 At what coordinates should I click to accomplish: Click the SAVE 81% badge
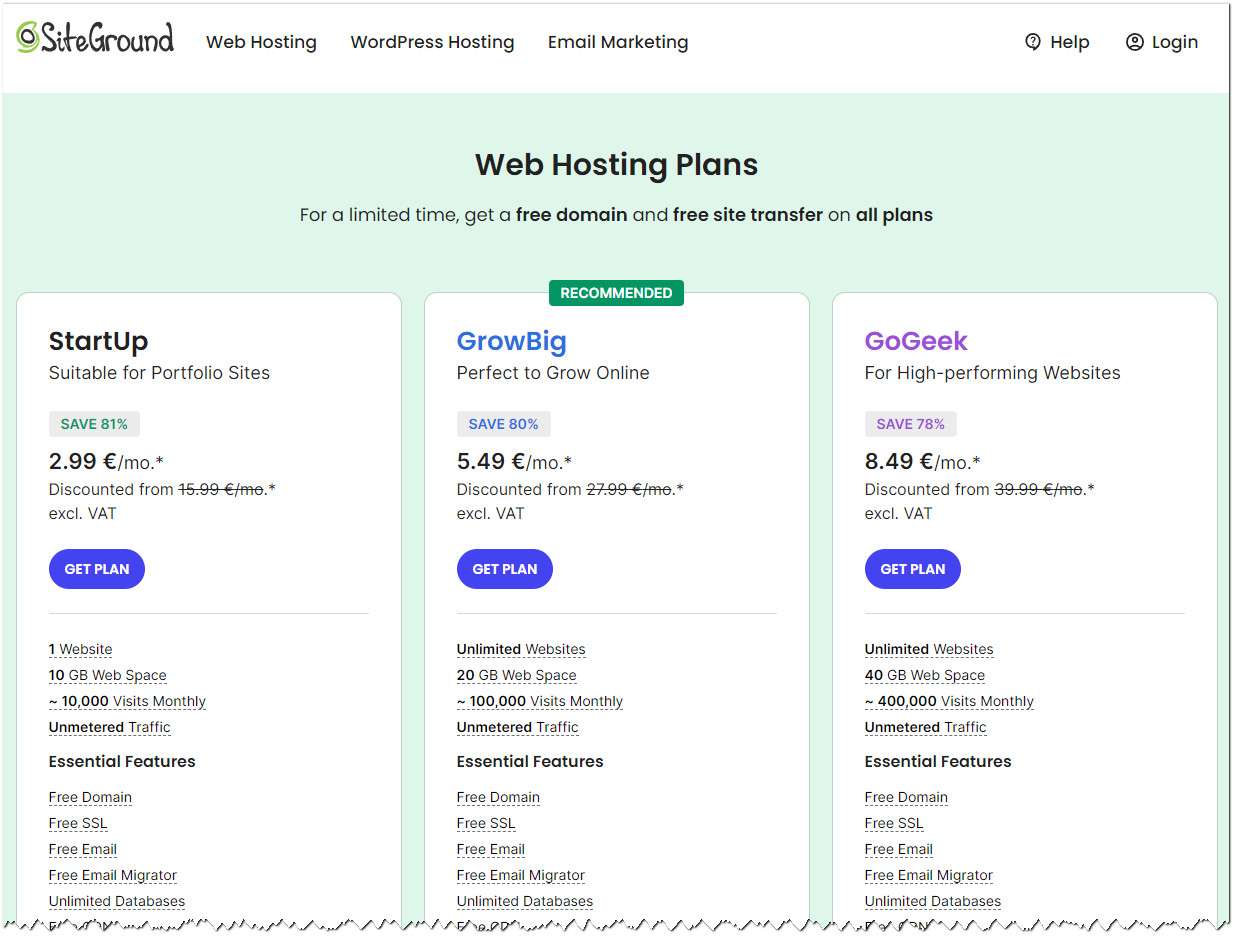(x=94, y=424)
